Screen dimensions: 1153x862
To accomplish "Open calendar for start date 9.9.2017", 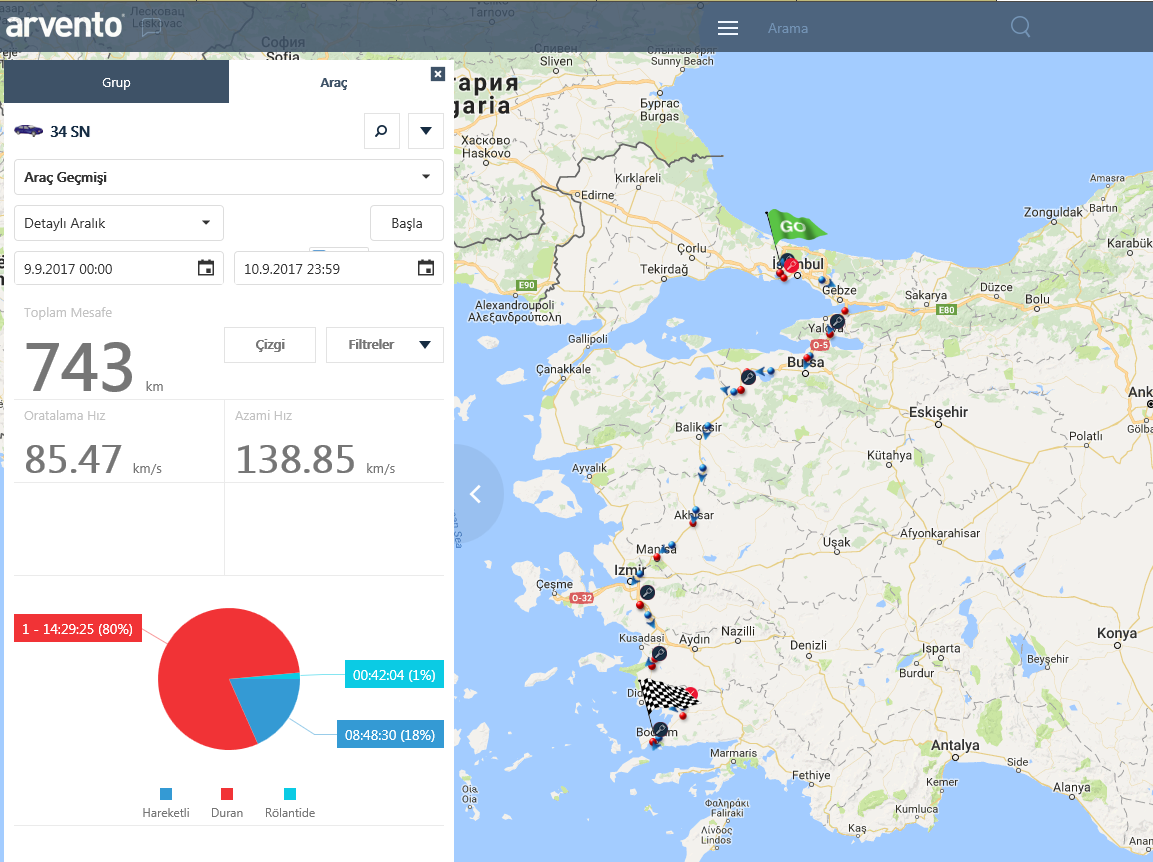I will 206,268.
